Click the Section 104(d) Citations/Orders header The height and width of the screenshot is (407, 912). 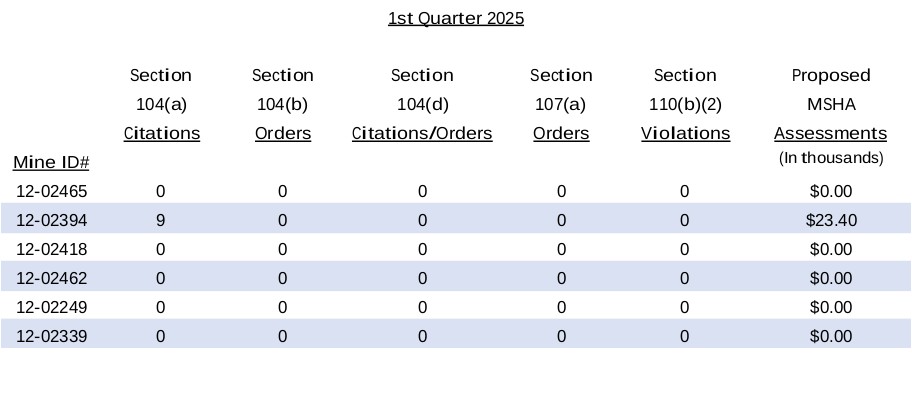coord(422,104)
